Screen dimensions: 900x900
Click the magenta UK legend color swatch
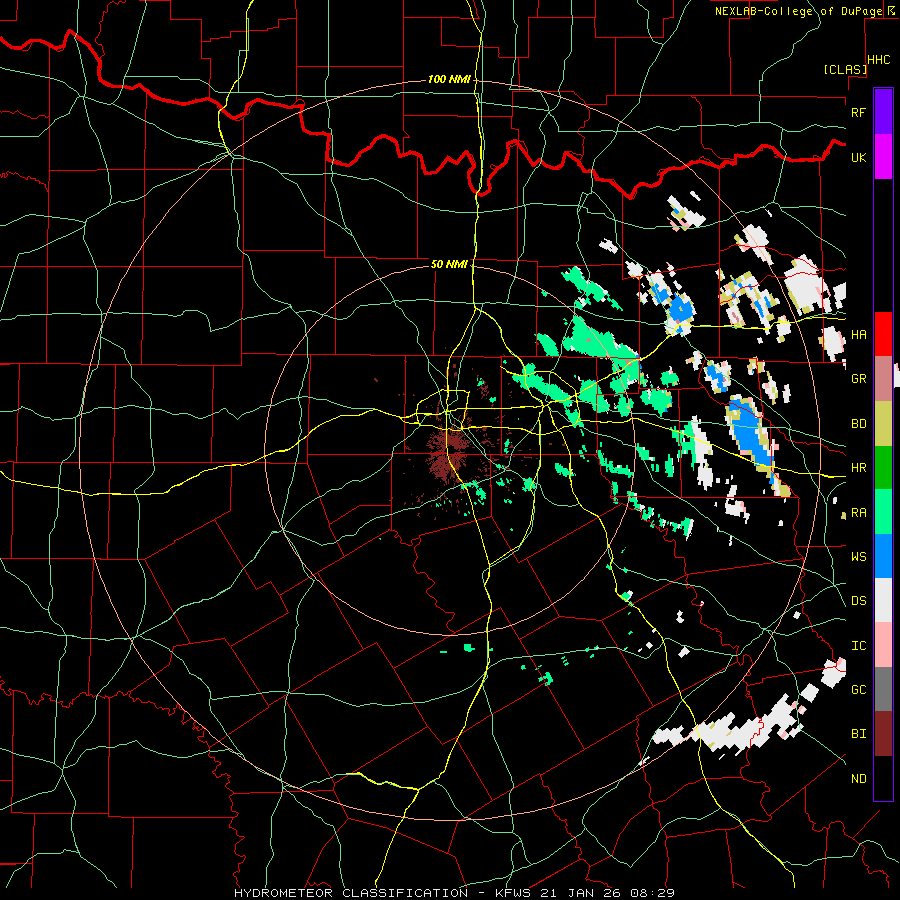pyautogui.click(x=883, y=157)
